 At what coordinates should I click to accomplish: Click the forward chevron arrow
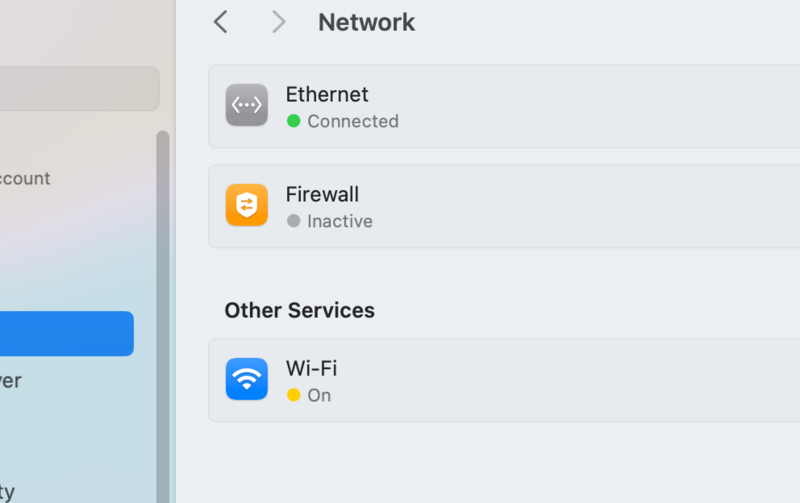tap(278, 22)
